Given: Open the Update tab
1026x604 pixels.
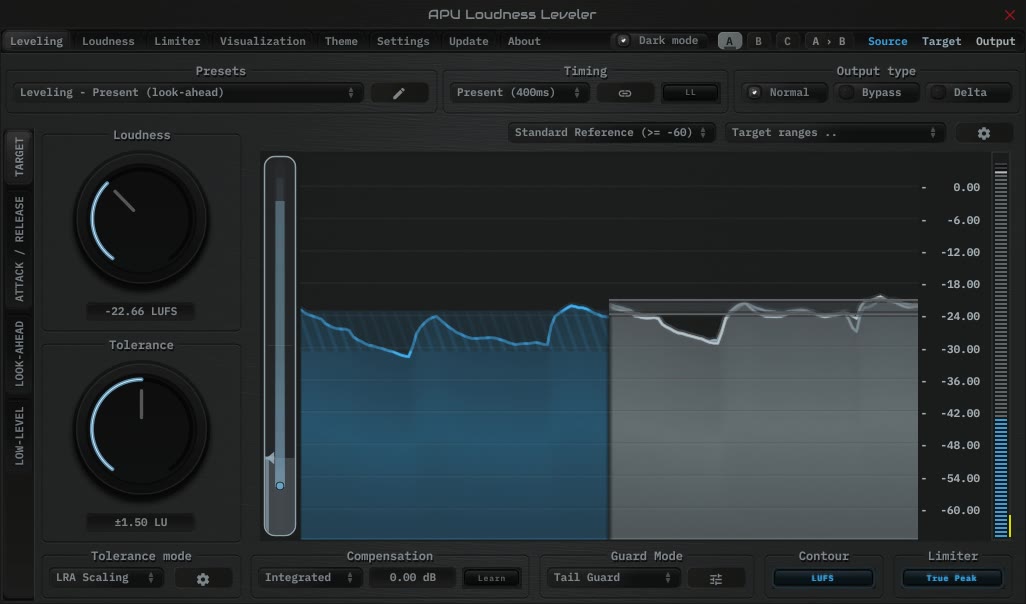Looking at the screenshot, I should (469, 41).
